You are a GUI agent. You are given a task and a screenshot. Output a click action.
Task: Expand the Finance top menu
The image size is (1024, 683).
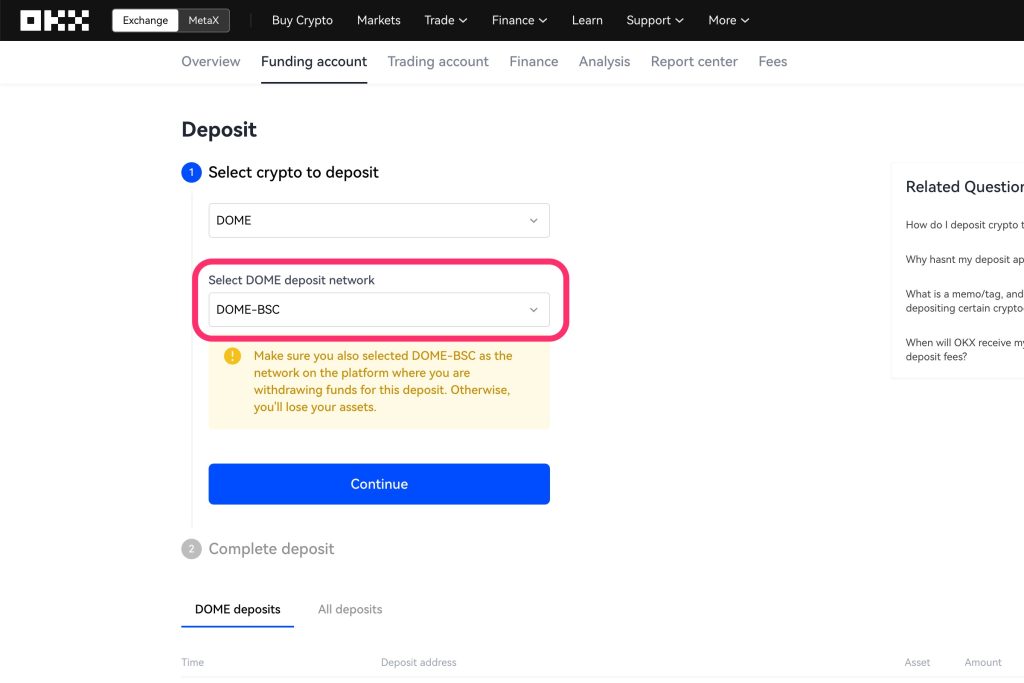[519, 20]
